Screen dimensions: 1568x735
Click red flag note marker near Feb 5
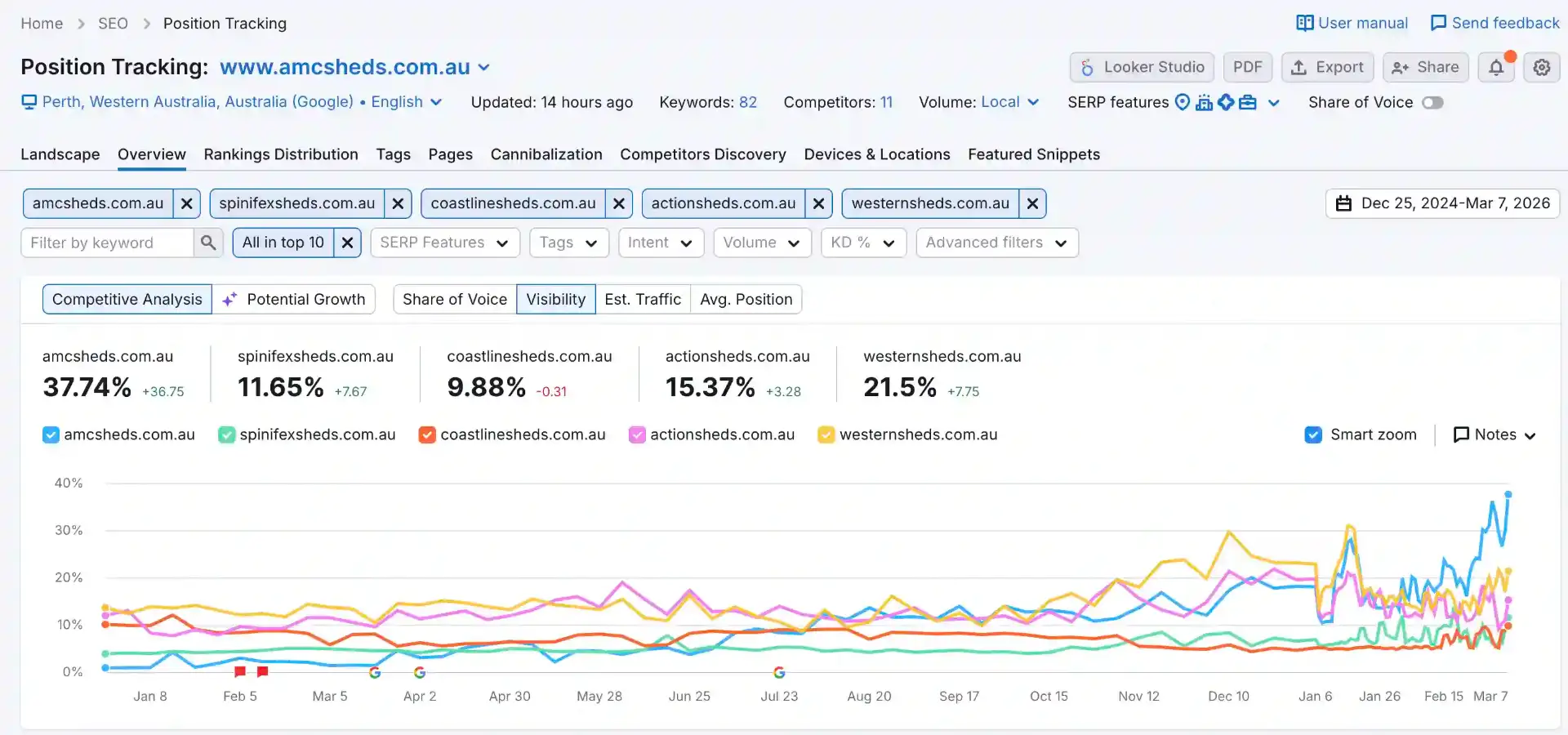[240, 671]
